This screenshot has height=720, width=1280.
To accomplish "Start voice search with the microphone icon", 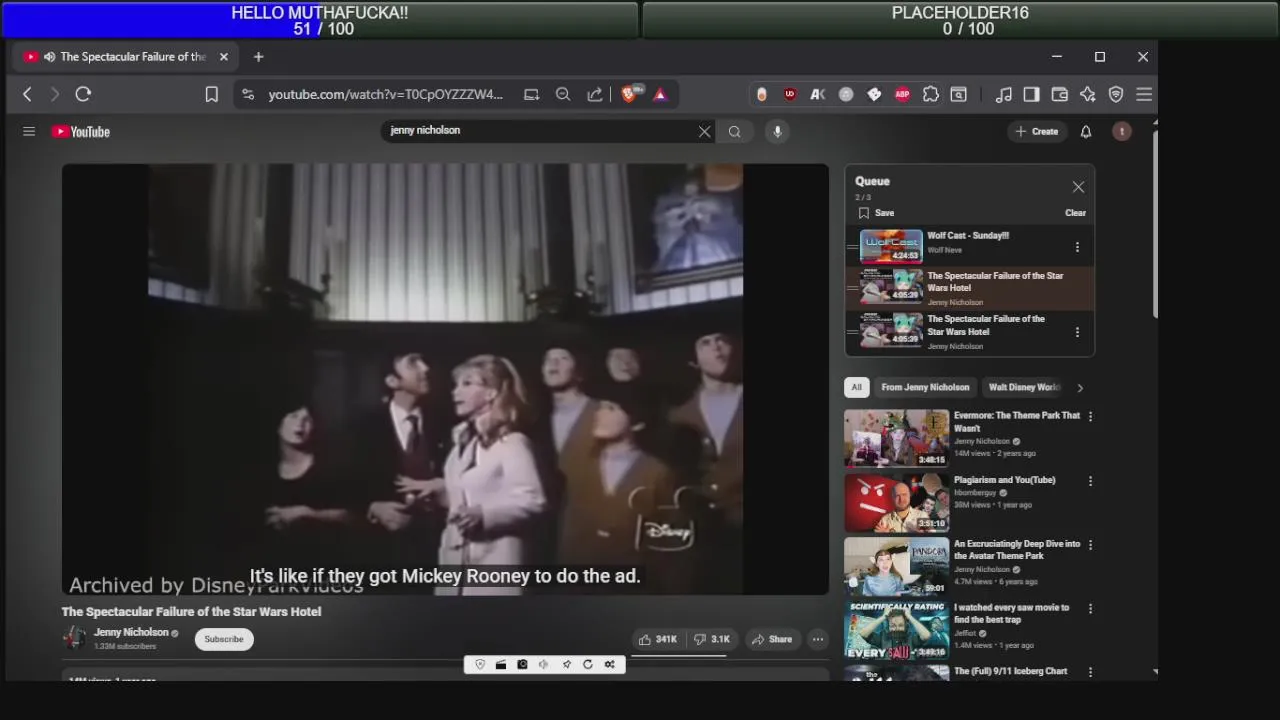I will (x=777, y=131).
